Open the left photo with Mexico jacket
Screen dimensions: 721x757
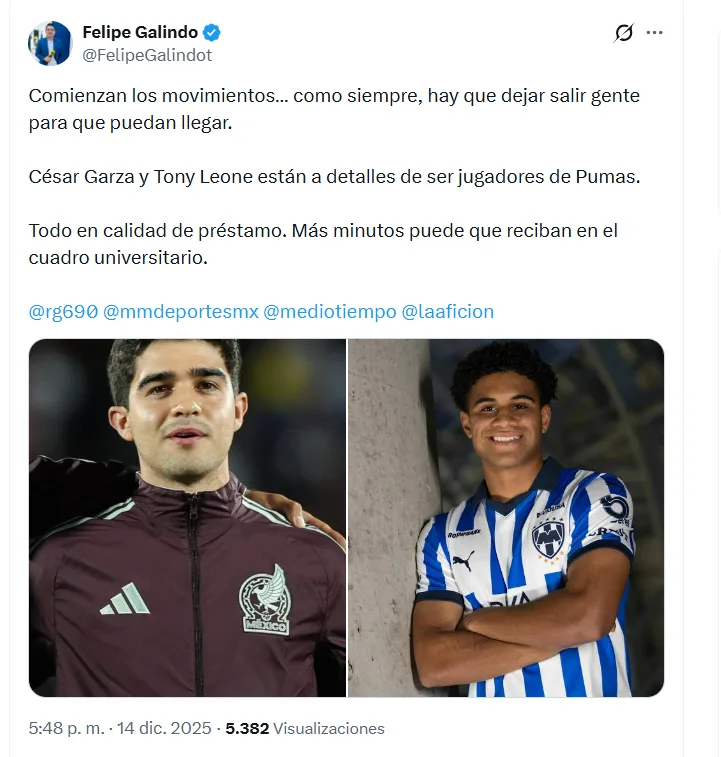click(187, 518)
